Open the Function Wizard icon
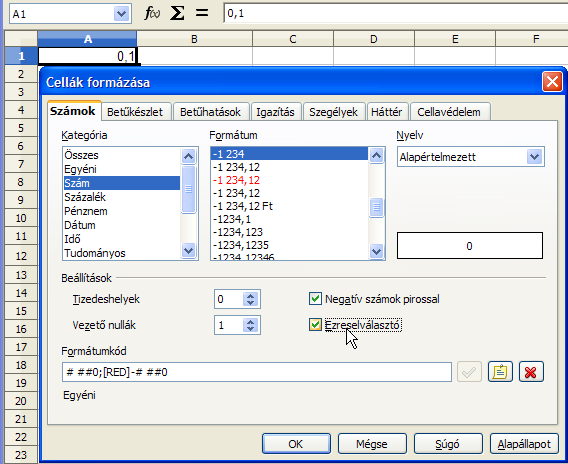The width and height of the screenshot is (568, 464). tap(152, 13)
